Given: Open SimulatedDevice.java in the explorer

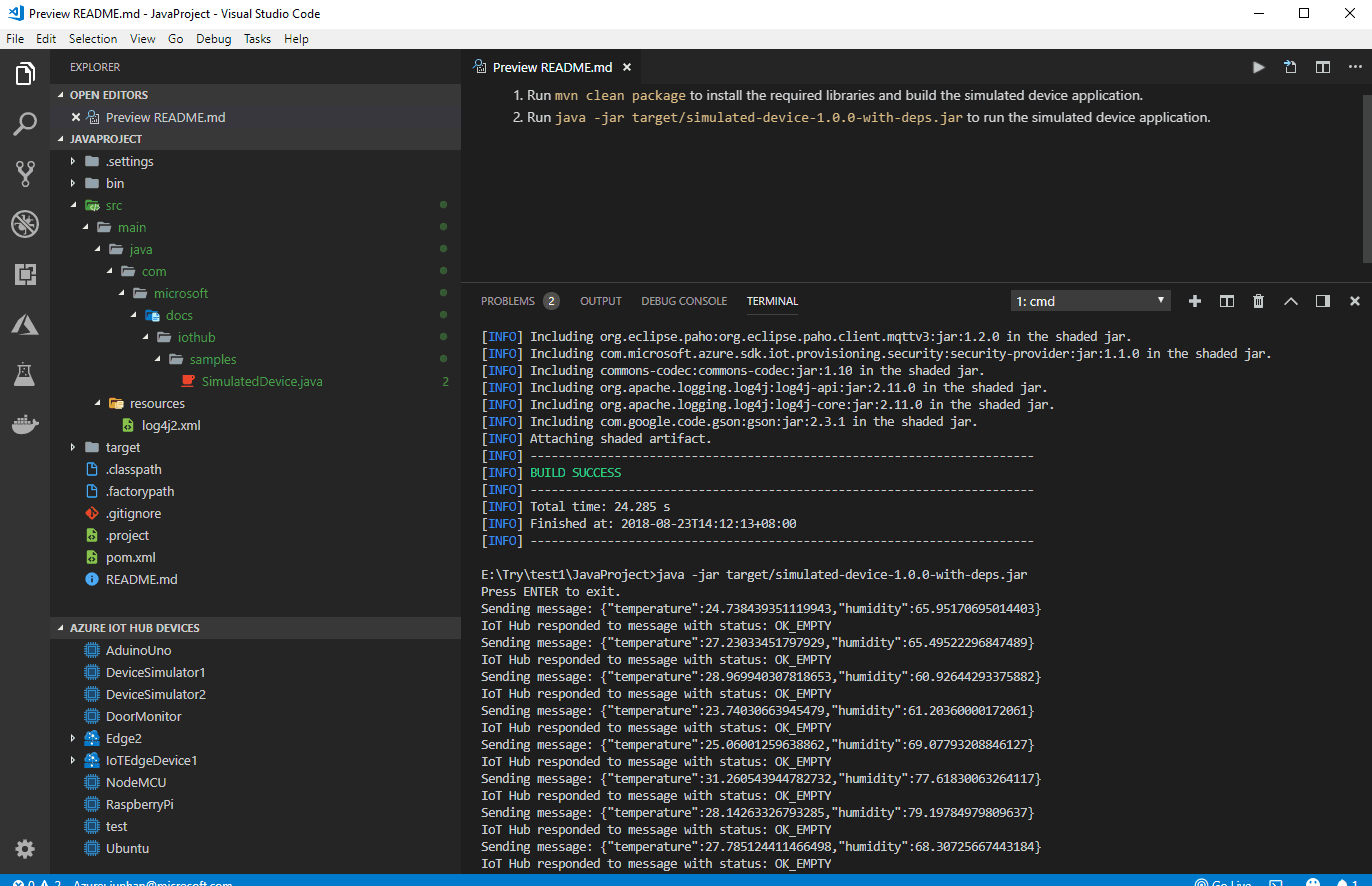Looking at the screenshot, I should [261, 381].
